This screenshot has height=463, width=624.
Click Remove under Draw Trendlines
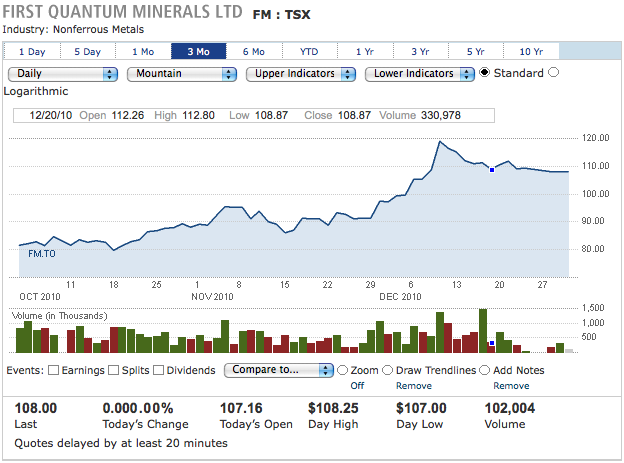pyautogui.click(x=414, y=386)
